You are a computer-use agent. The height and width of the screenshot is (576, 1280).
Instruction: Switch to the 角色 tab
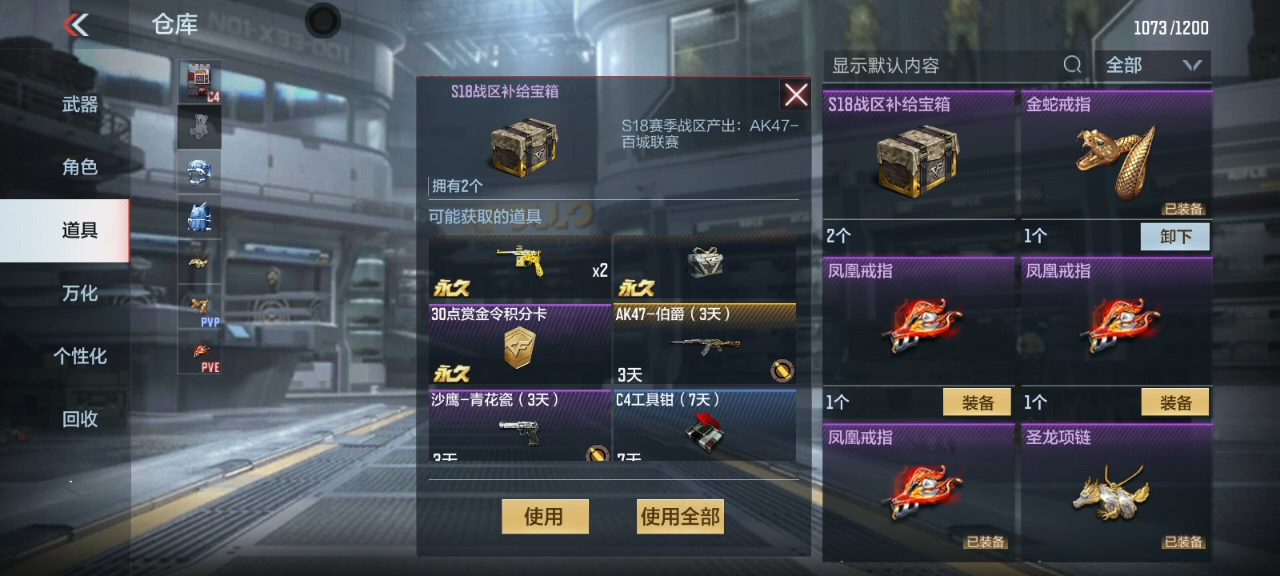pos(80,167)
